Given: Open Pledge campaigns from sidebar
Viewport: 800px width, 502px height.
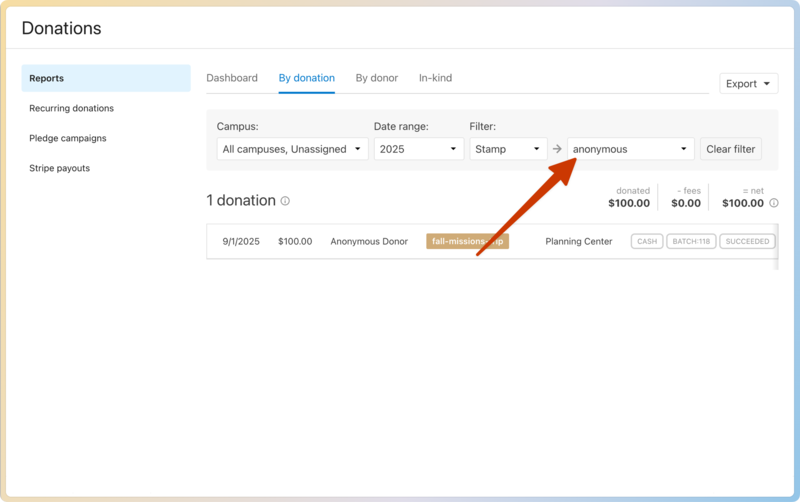Looking at the screenshot, I should pos(68,138).
